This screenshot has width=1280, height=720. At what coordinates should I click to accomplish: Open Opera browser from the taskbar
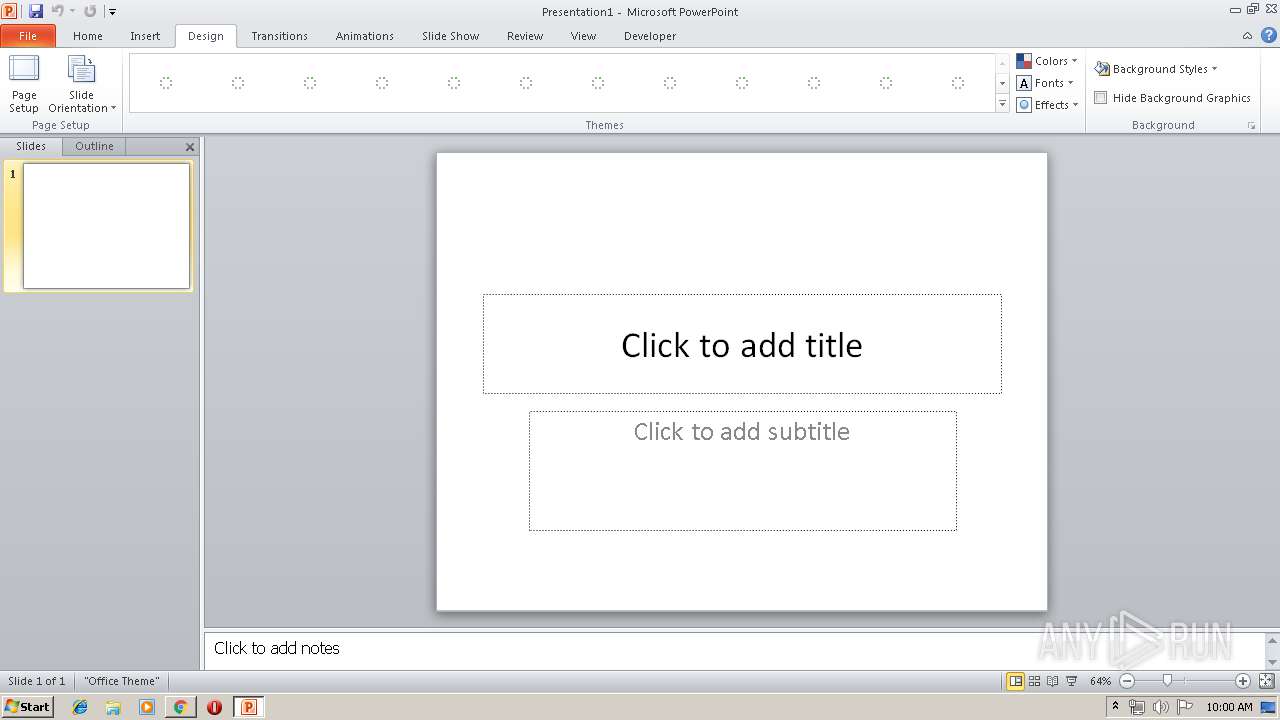coord(214,707)
